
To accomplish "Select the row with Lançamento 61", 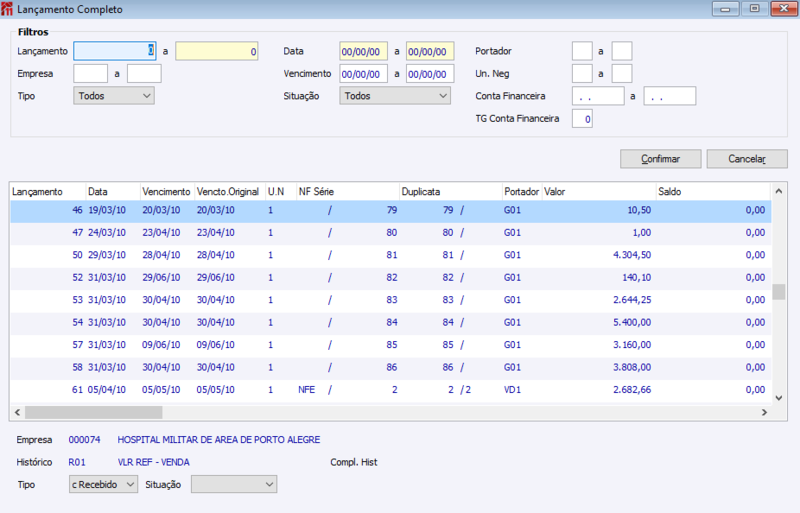I will tap(300, 390).
